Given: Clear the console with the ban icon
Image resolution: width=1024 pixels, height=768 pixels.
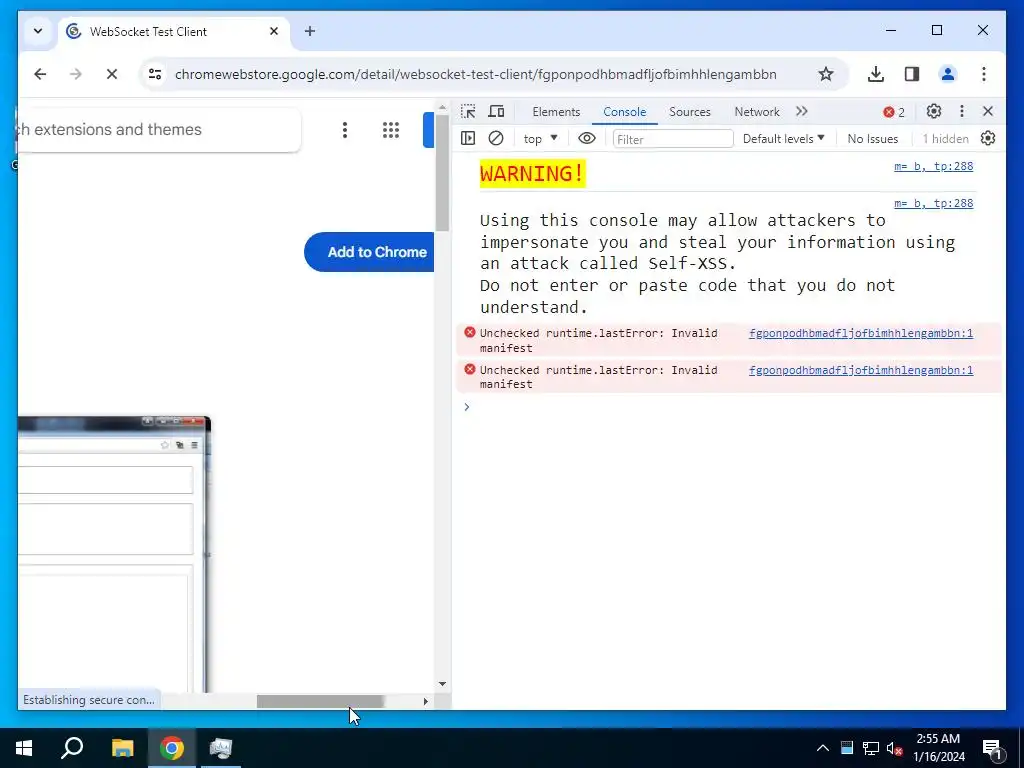Looking at the screenshot, I should (496, 138).
